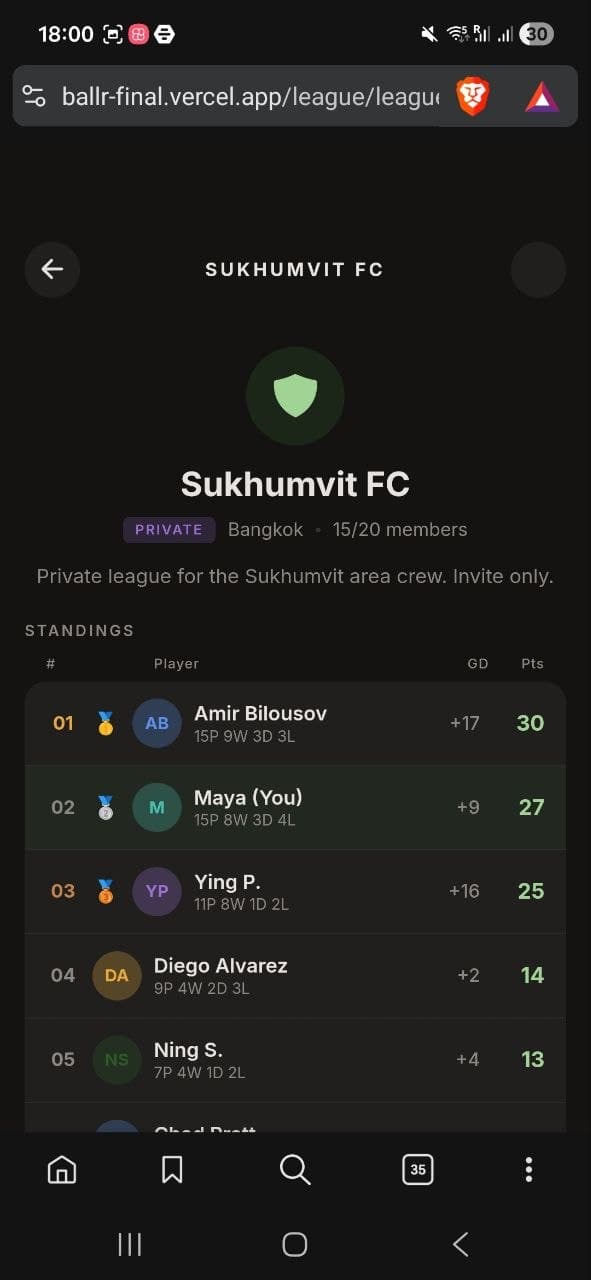Viewport: 591px width, 1280px height.
Task: Tap the home icon in the navigation bar
Action: [61, 1169]
